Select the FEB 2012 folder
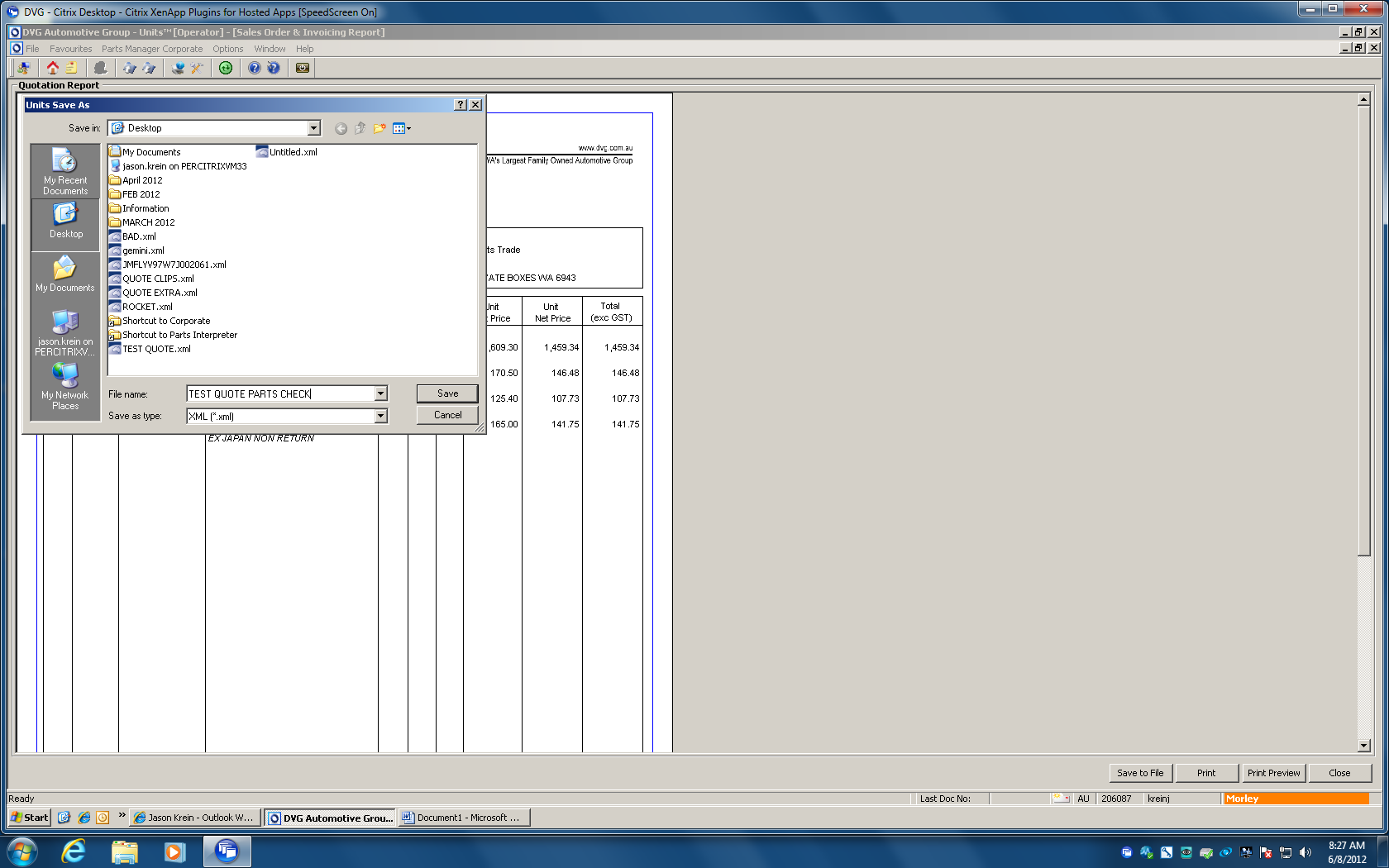Viewport: 1389px width, 868px height. [x=135, y=194]
